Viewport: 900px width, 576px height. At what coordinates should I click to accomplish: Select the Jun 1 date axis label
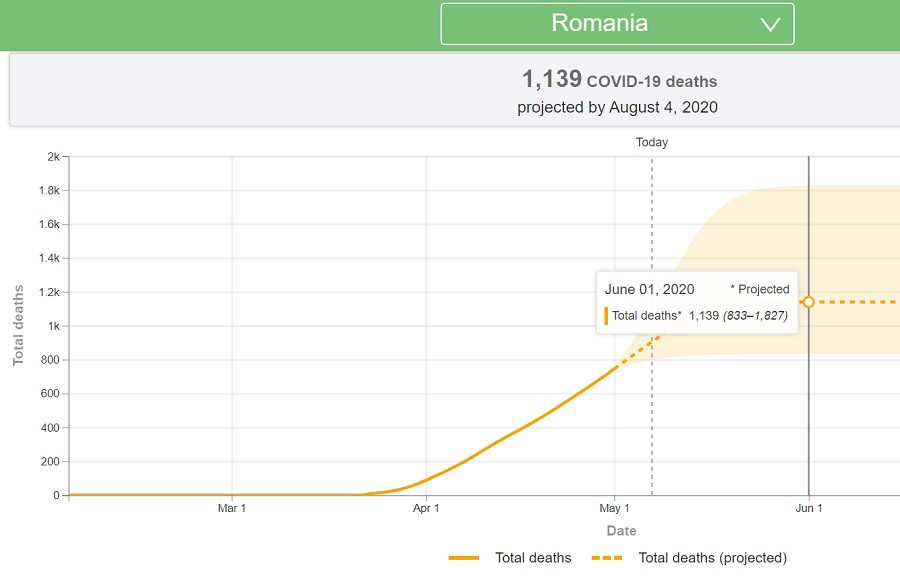coord(808,509)
